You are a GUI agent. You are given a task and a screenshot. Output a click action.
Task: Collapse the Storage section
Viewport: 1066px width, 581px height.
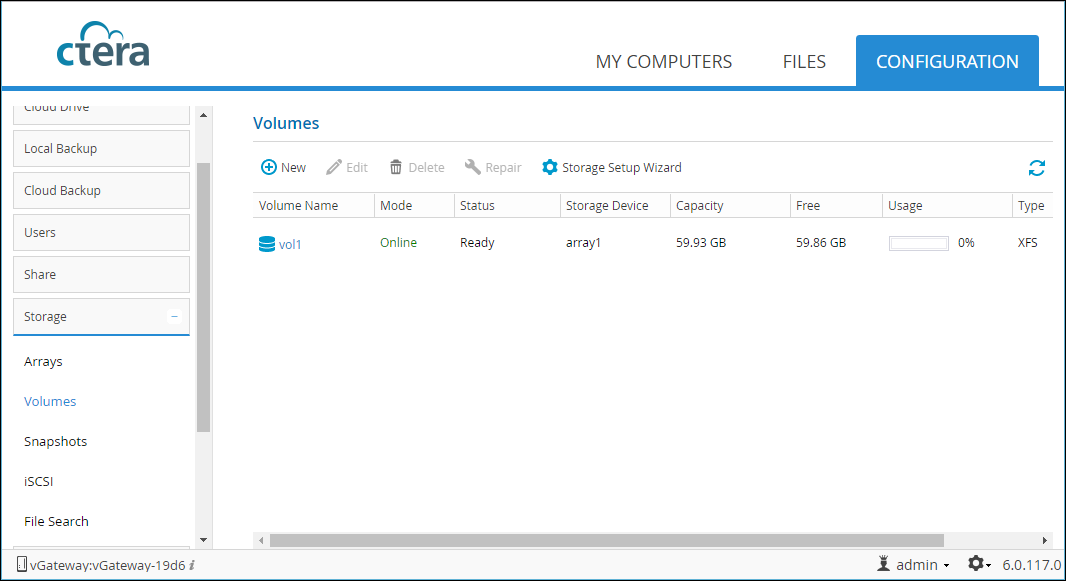coord(174,317)
